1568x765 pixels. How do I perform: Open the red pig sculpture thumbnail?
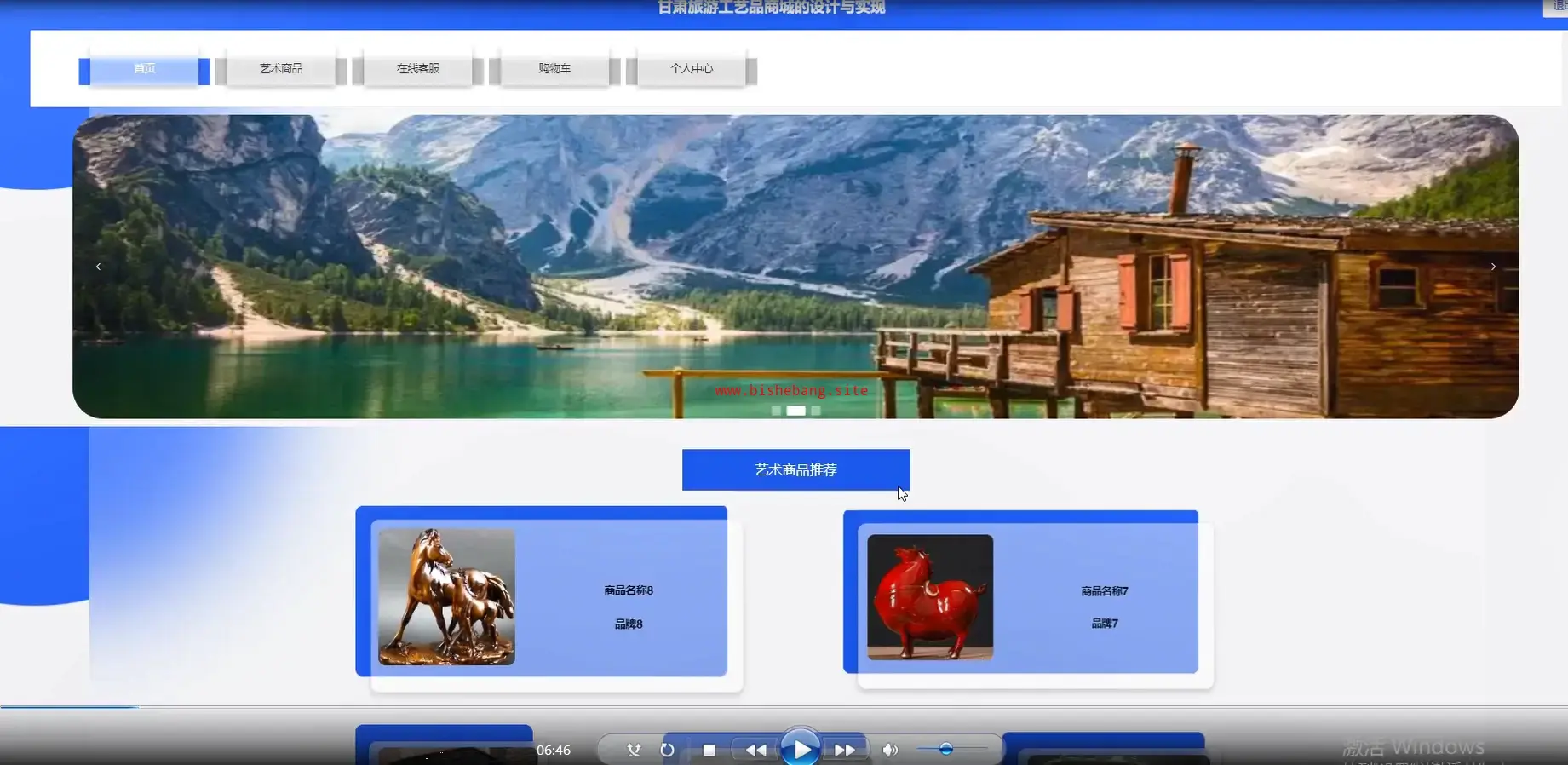tap(930, 596)
